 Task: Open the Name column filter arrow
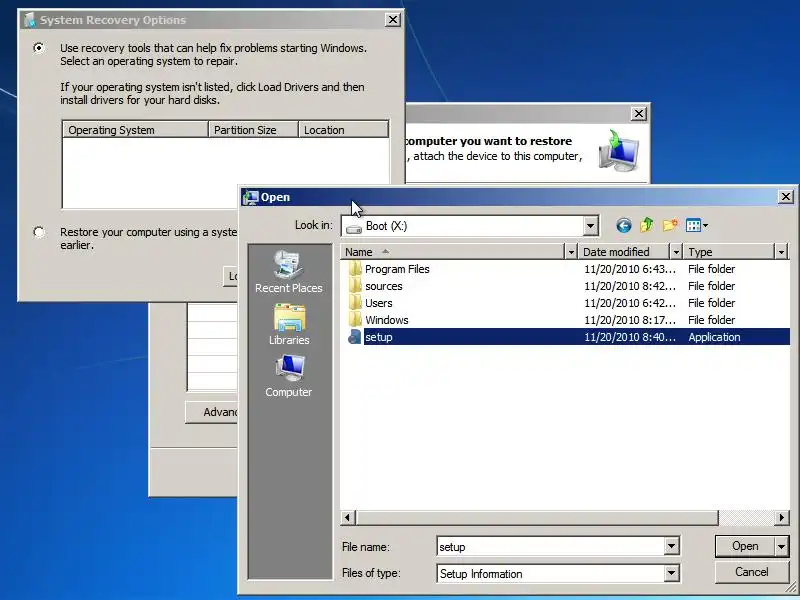[x=571, y=252]
